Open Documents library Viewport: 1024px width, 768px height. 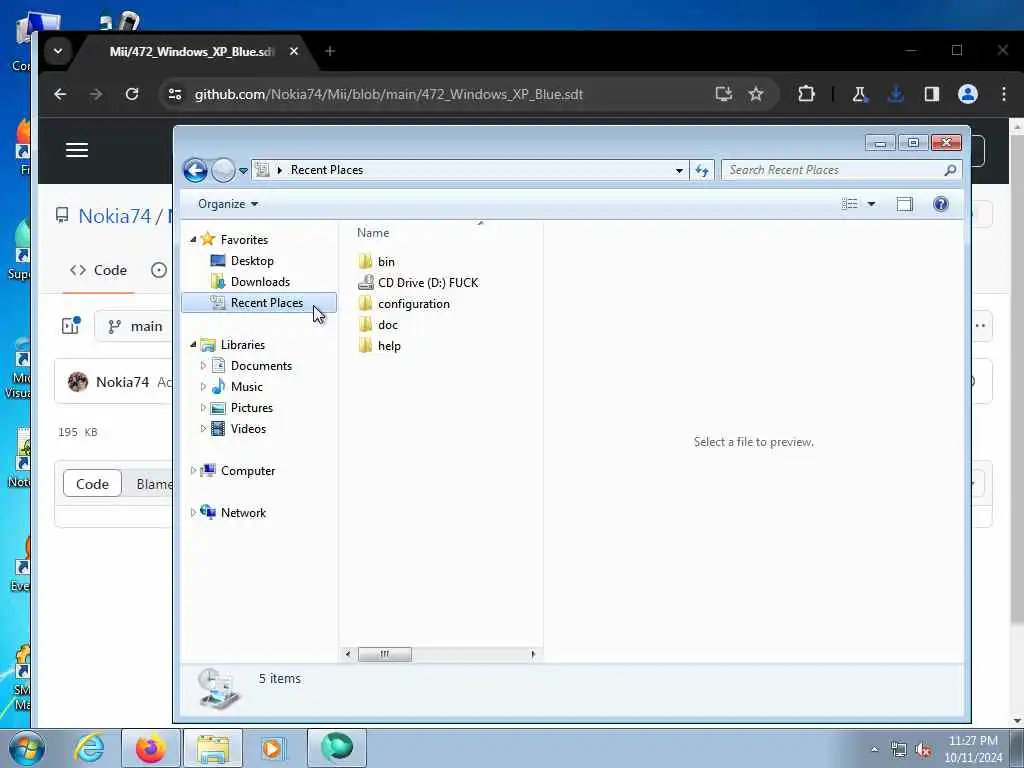261,366
